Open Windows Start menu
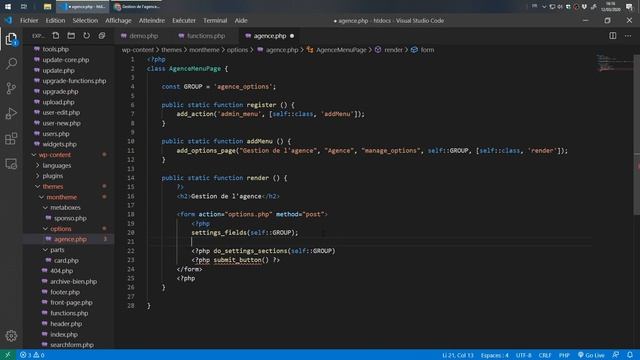Screen dimensions: 640x360 coord(8,7)
